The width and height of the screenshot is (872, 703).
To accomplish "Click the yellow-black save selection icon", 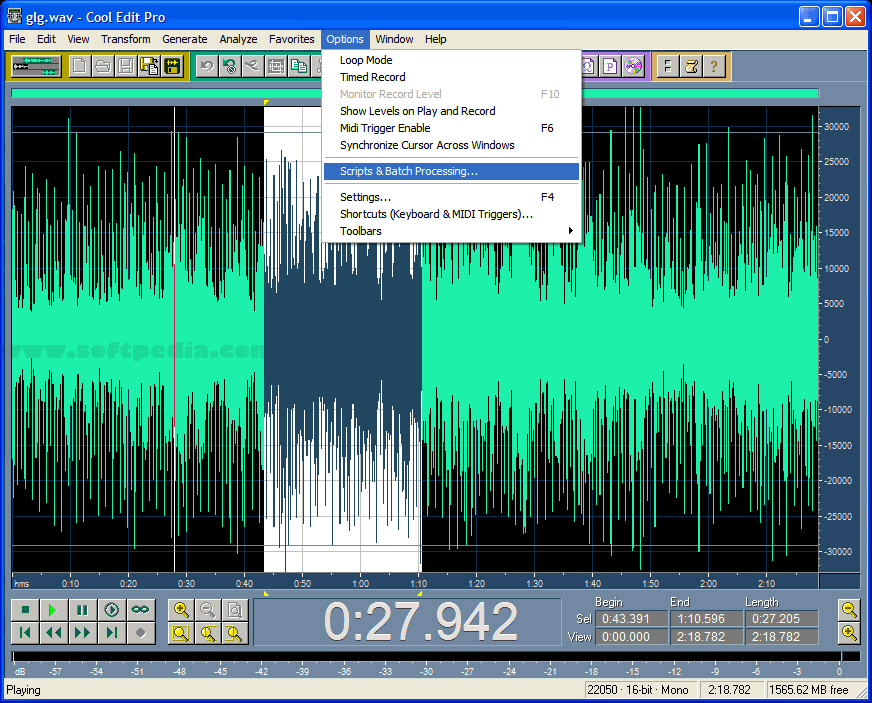I will click(x=172, y=66).
